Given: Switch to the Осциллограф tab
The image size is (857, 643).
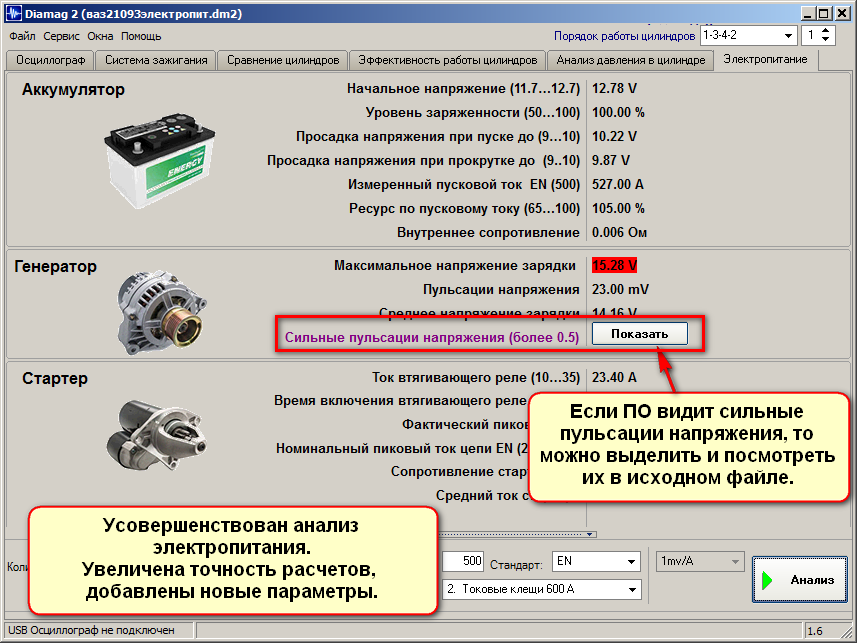Looking at the screenshot, I should (50, 60).
